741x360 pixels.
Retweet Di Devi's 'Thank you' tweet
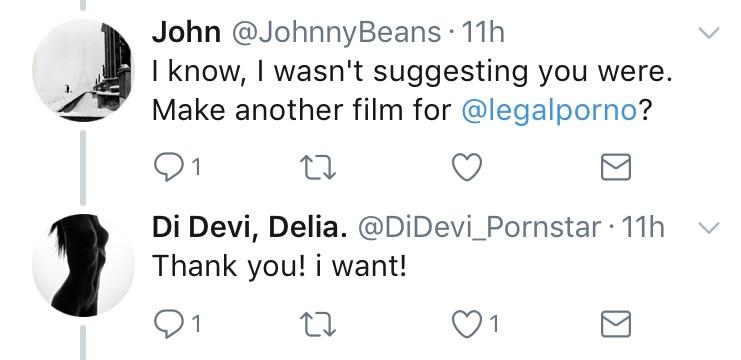[319, 325]
